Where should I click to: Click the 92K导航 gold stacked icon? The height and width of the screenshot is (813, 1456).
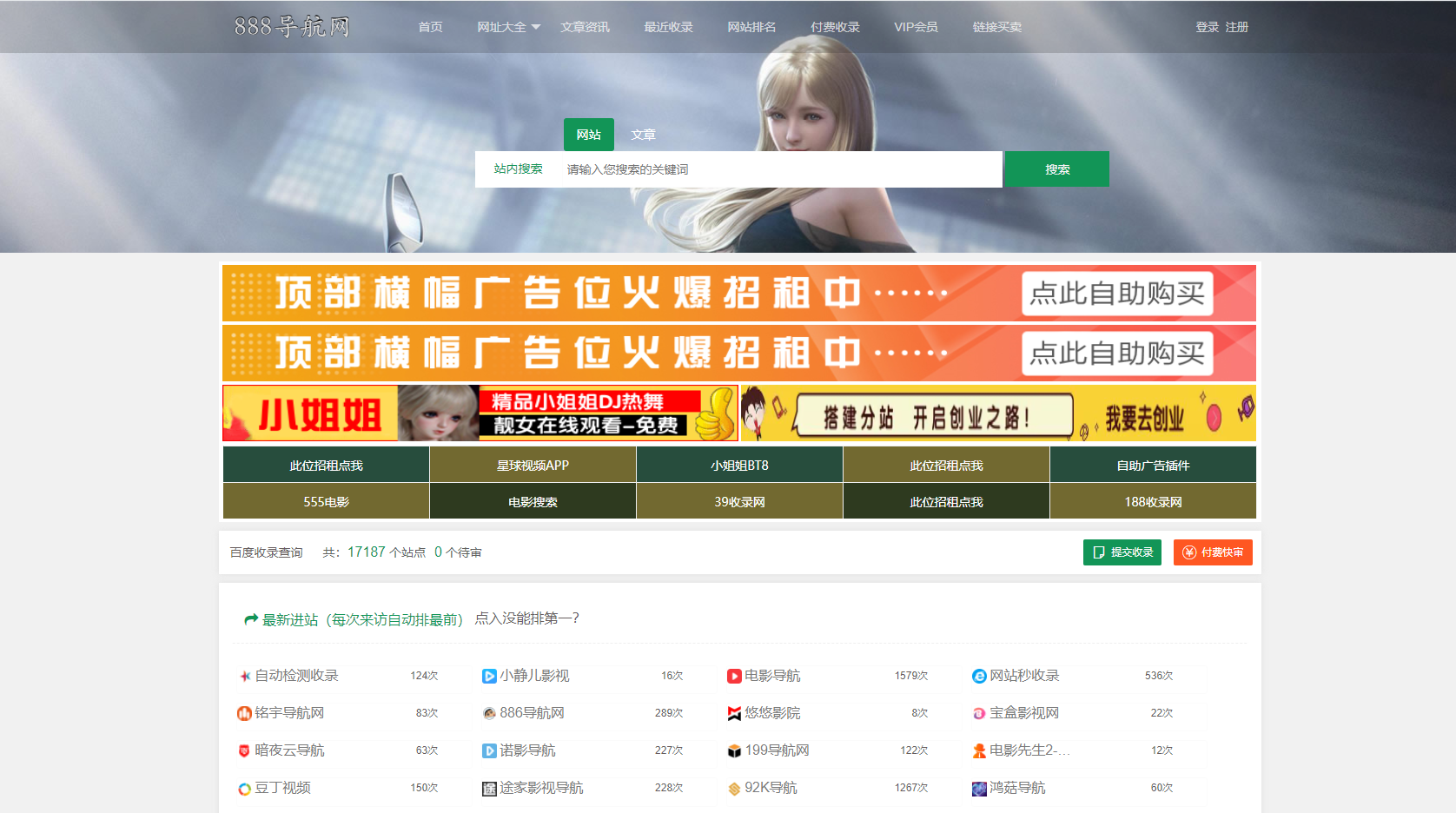[732, 789]
